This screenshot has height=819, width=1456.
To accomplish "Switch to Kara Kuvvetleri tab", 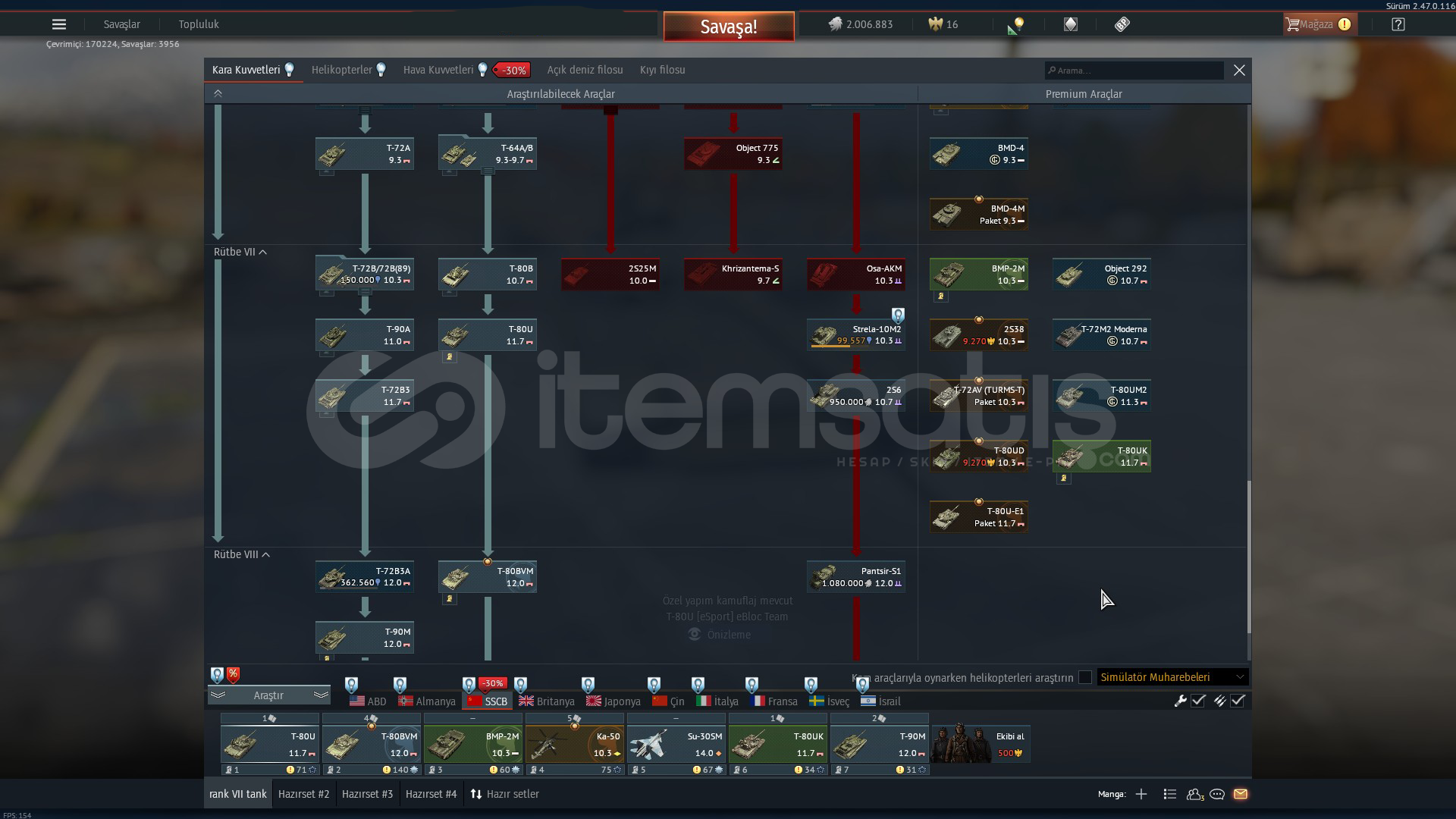I will (253, 70).
